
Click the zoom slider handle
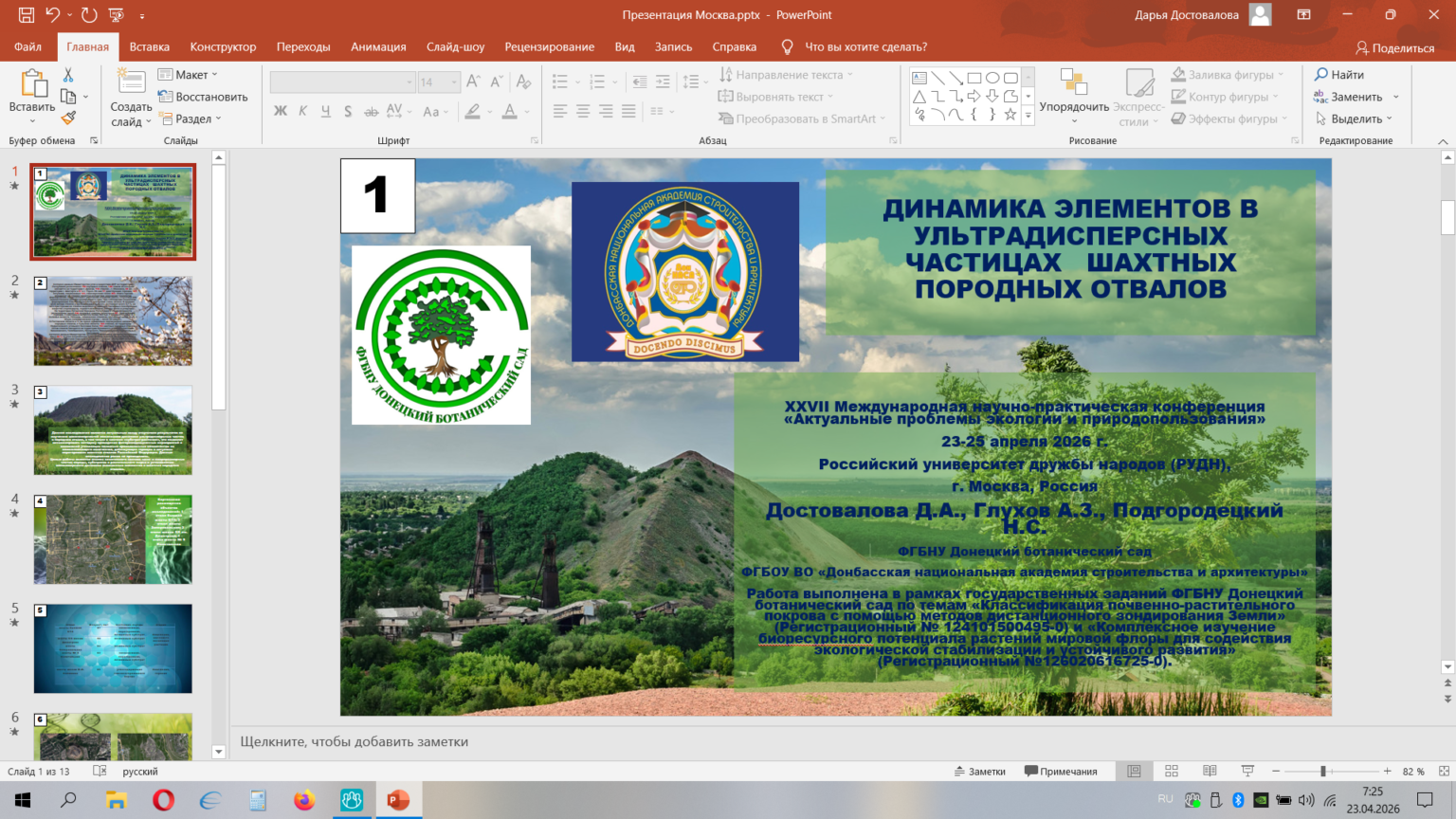tap(1323, 772)
